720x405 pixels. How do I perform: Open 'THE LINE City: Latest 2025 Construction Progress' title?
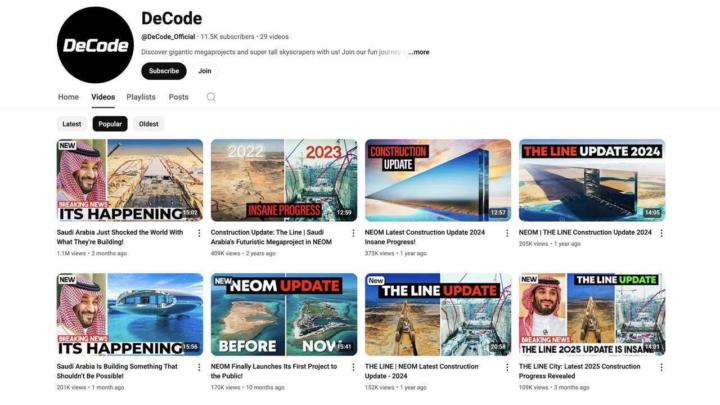point(579,371)
